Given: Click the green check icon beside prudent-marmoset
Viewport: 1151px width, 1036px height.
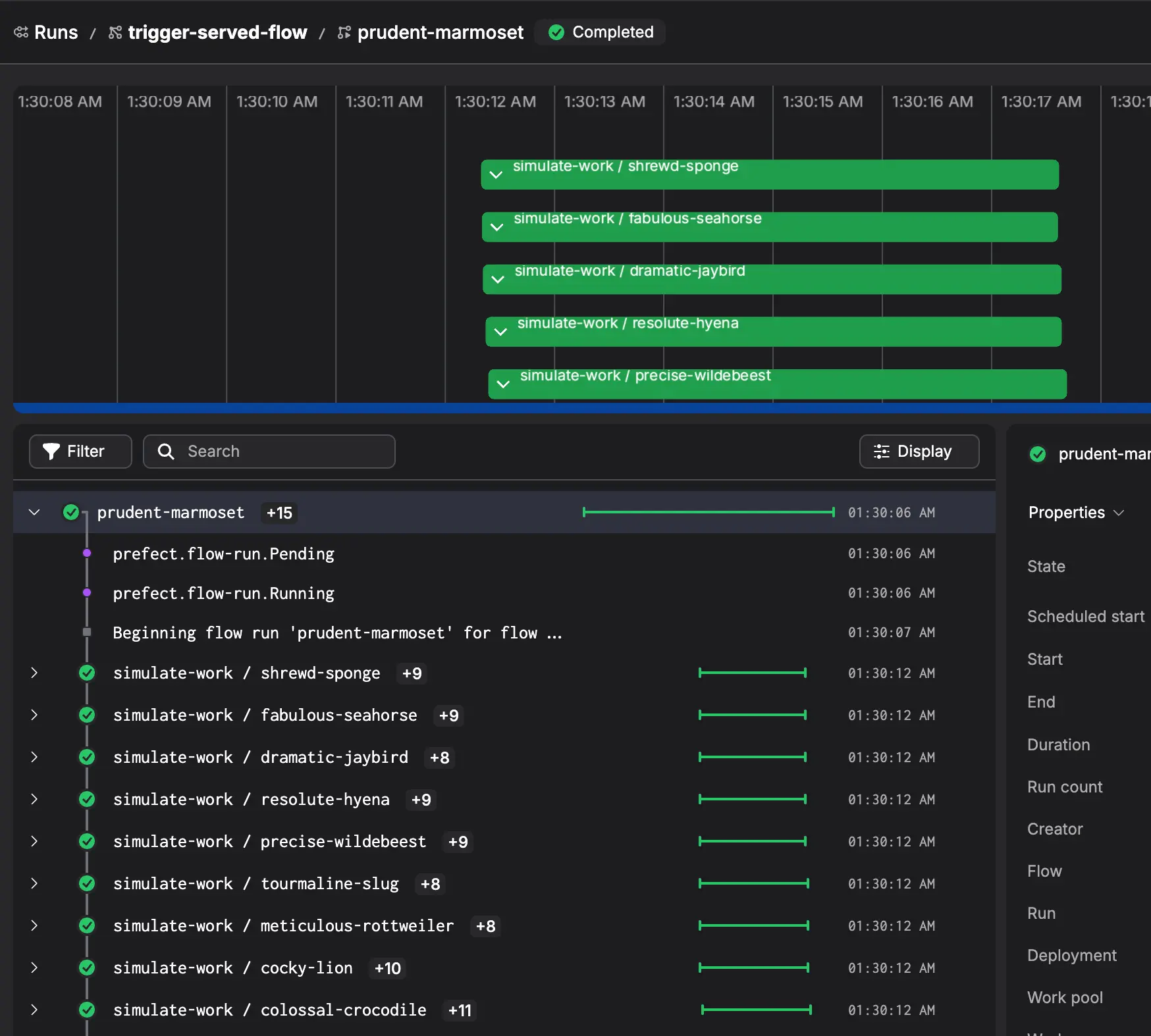Looking at the screenshot, I should [x=70, y=512].
